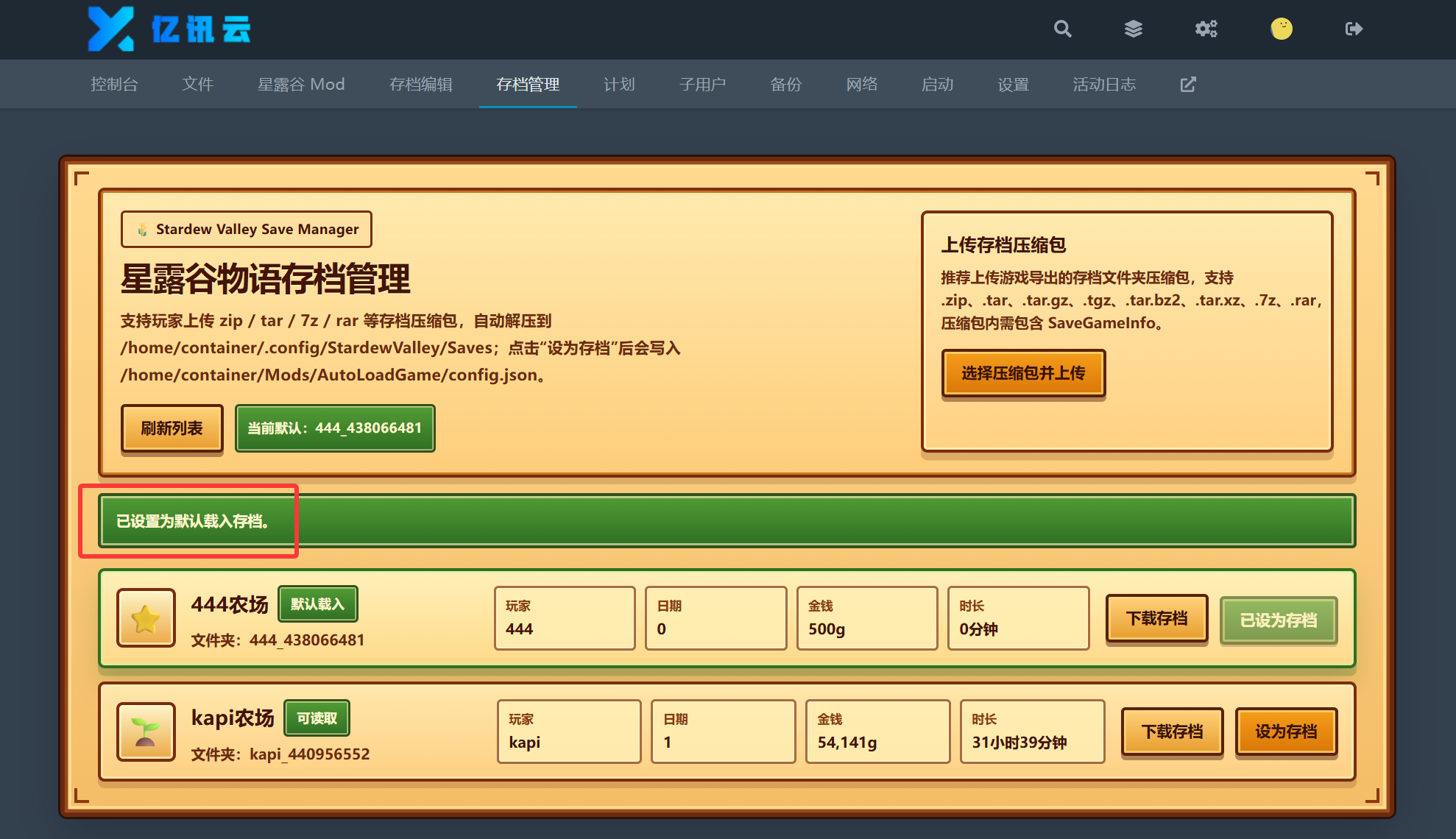Go to the 网络 tab
Screen dimensions: 1456x839
(861, 85)
